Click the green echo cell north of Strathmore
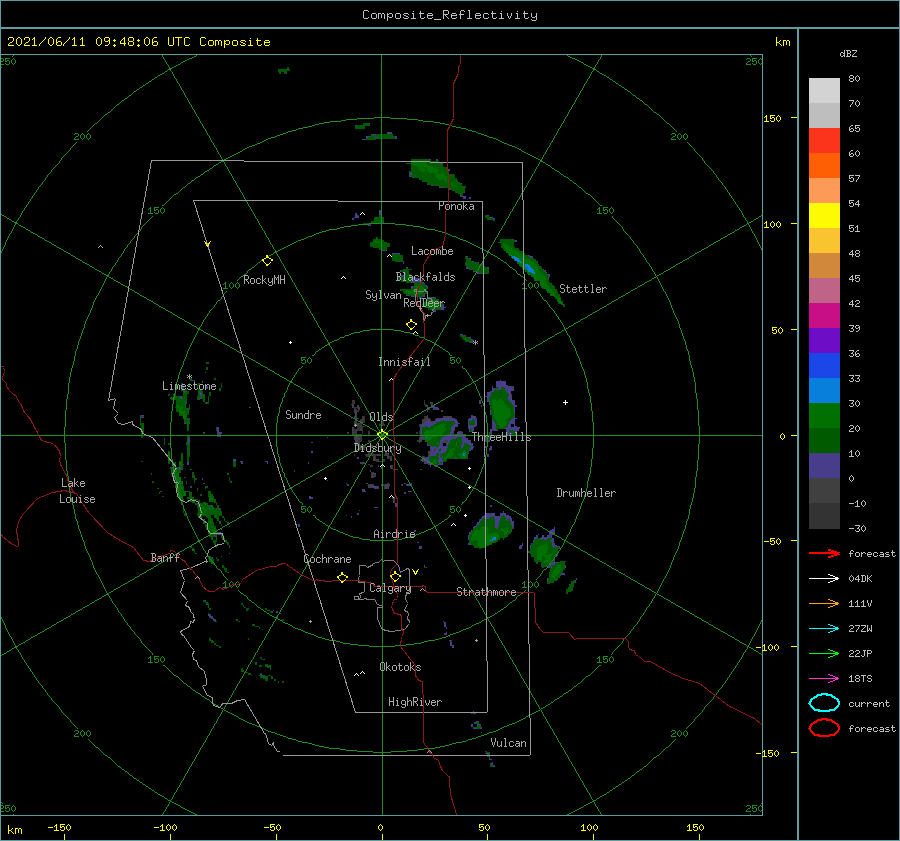 click(x=491, y=530)
